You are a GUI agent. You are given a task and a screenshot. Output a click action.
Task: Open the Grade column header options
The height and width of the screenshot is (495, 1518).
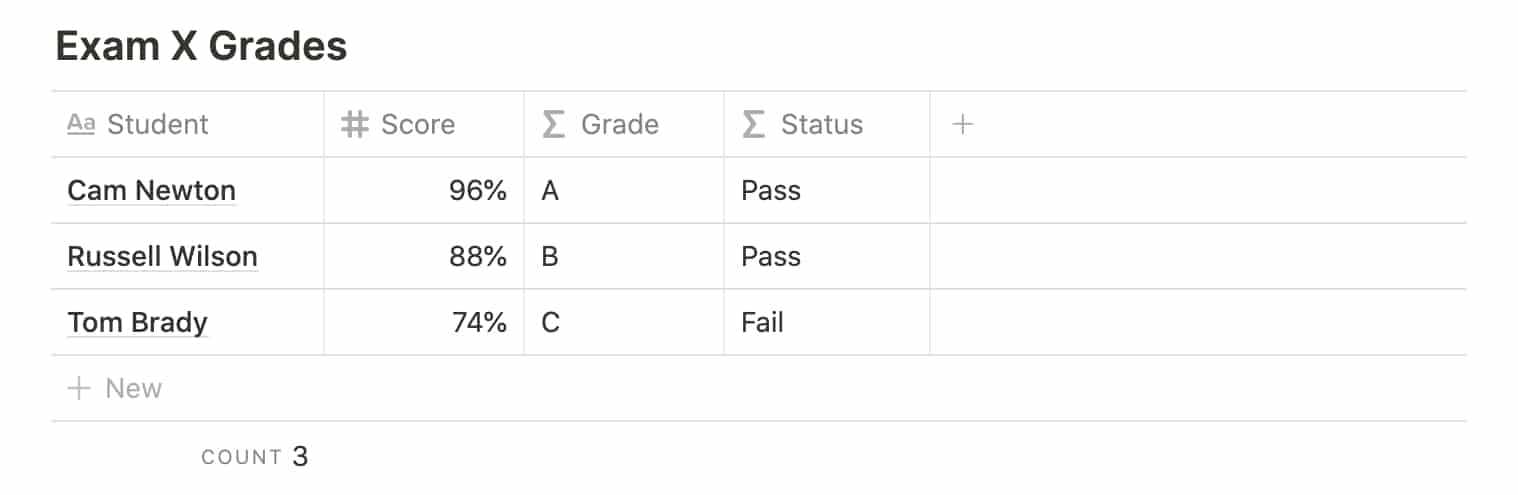tap(624, 124)
